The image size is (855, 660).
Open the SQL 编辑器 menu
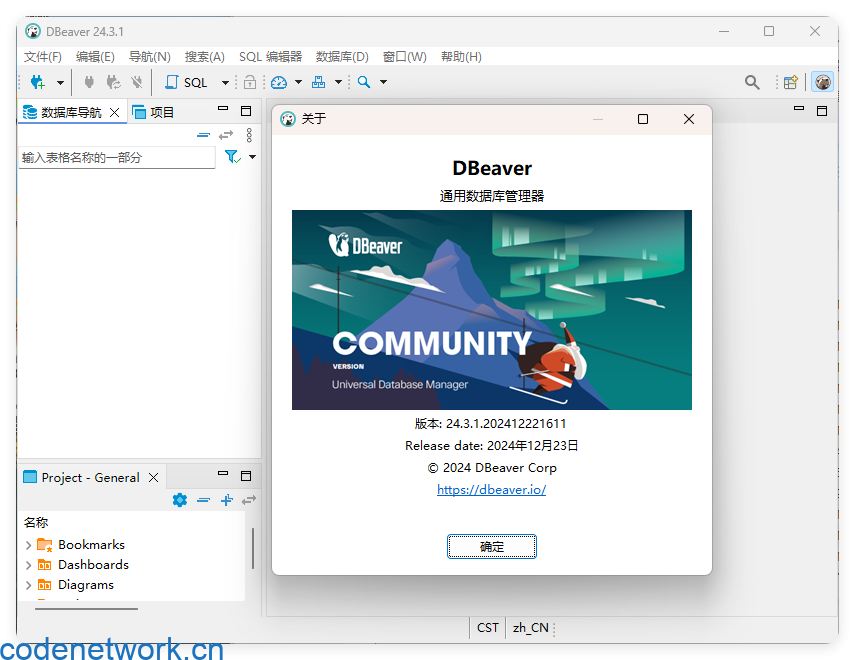pyautogui.click(x=270, y=57)
